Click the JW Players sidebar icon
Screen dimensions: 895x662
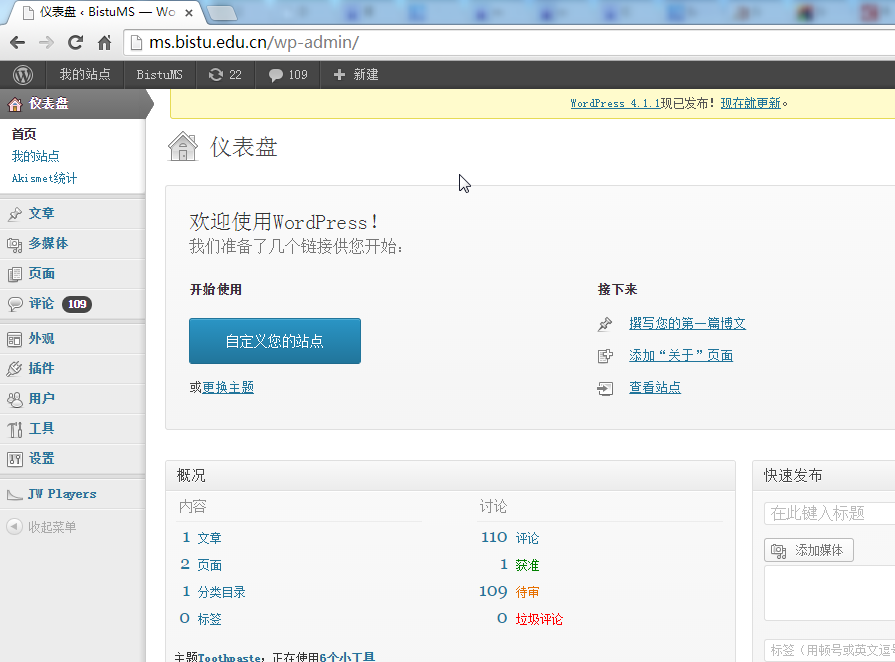pyautogui.click(x=15, y=495)
